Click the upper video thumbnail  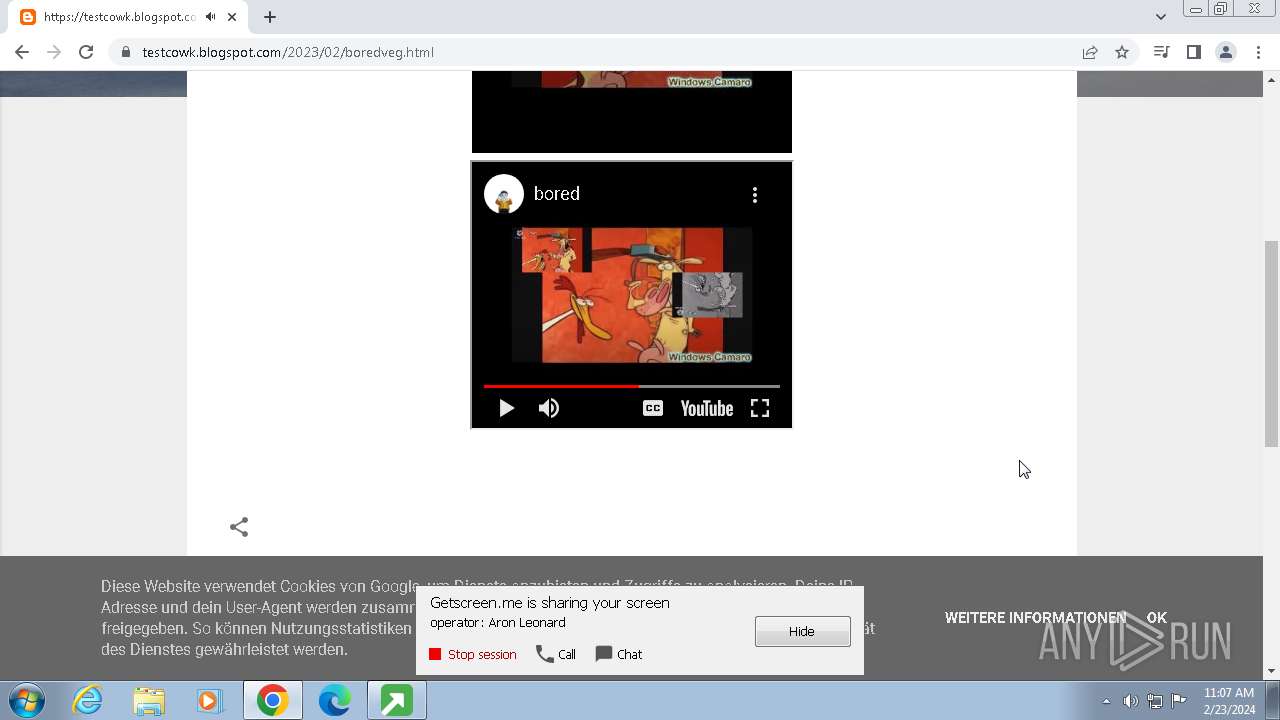click(631, 112)
